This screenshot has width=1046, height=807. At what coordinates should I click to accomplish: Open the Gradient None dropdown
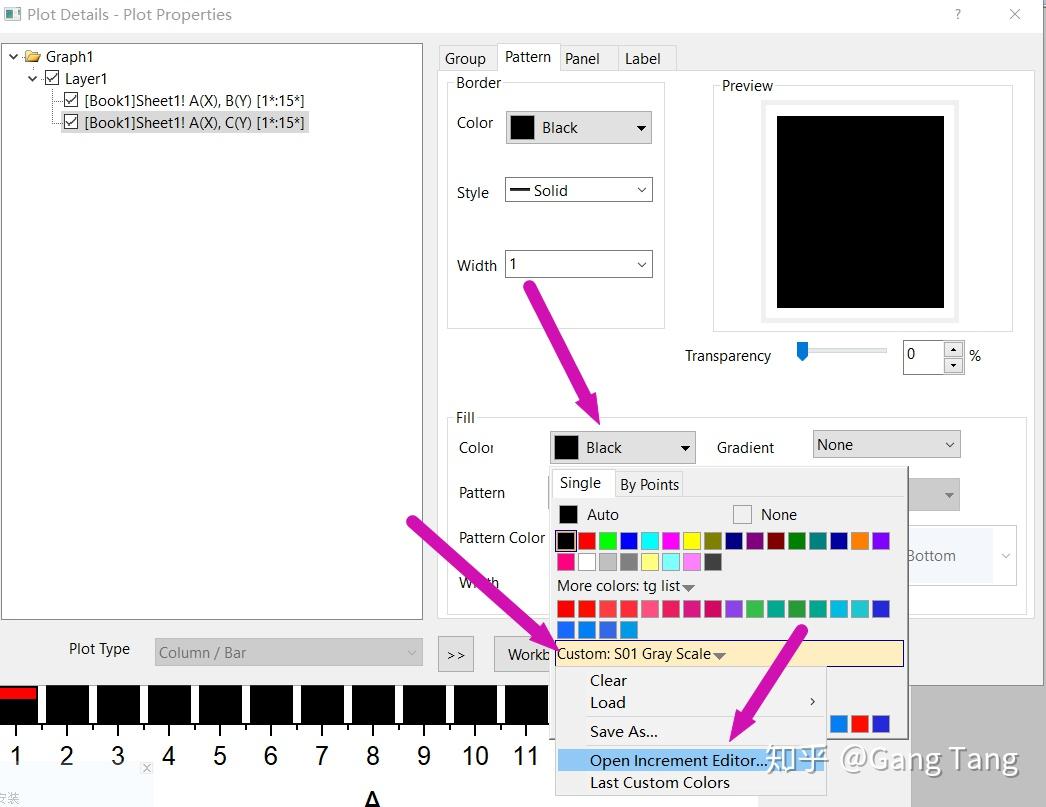pyautogui.click(x=886, y=444)
